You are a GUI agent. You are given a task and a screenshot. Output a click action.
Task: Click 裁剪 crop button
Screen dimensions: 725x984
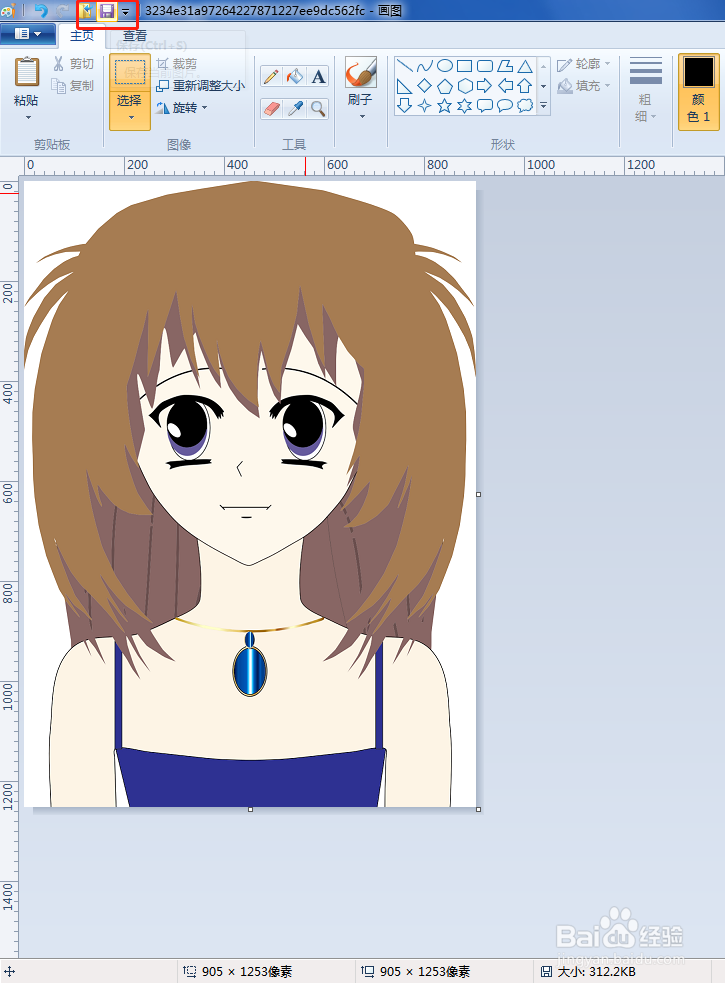[177, 64]
